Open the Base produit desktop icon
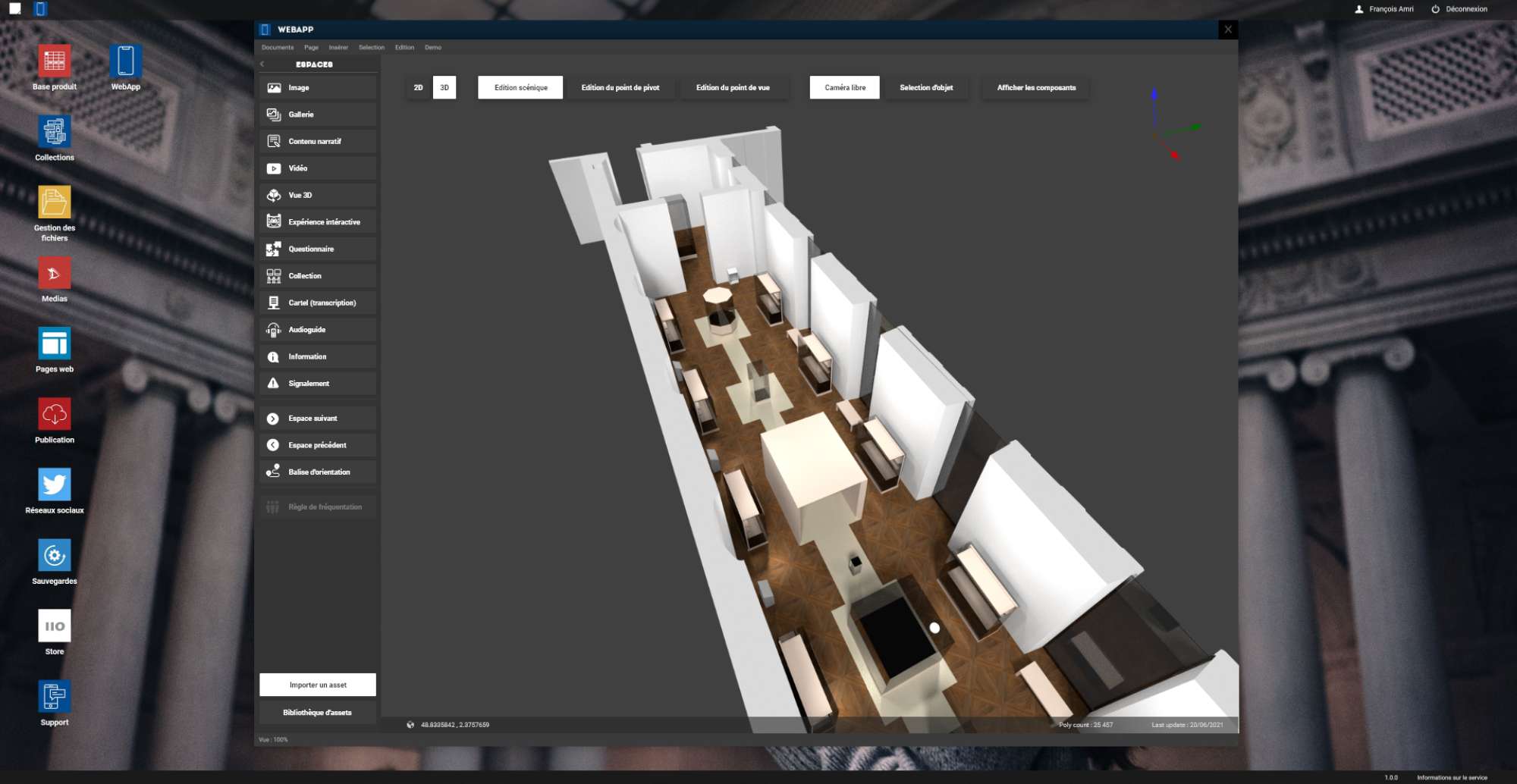Image resolution: width=1517 pixels, height=784 pixels. tap(54, 61)
